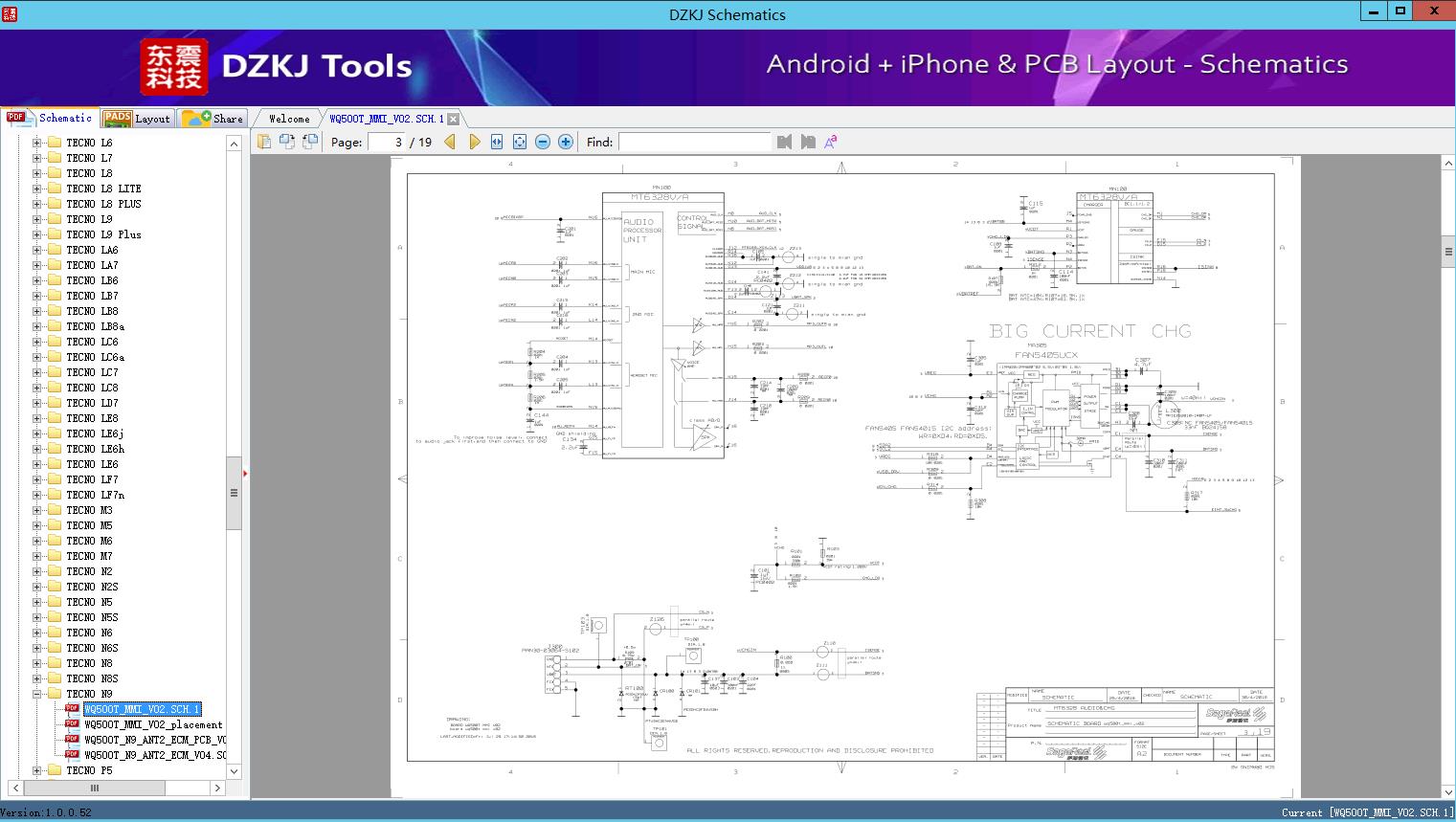Expand the TECNO P5 folder

37,770
